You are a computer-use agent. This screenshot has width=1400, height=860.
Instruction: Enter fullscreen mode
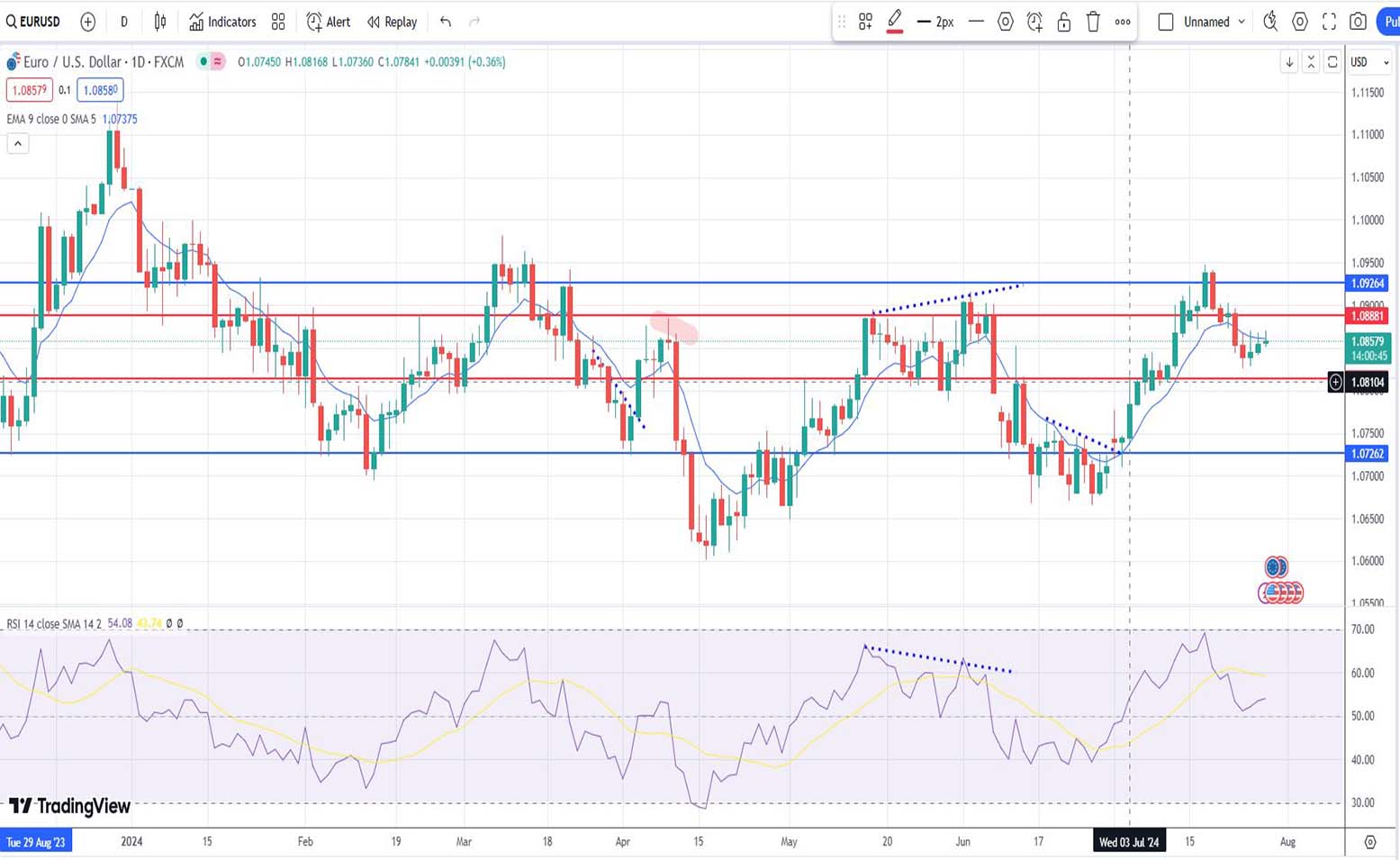(x=1329, y=22)
